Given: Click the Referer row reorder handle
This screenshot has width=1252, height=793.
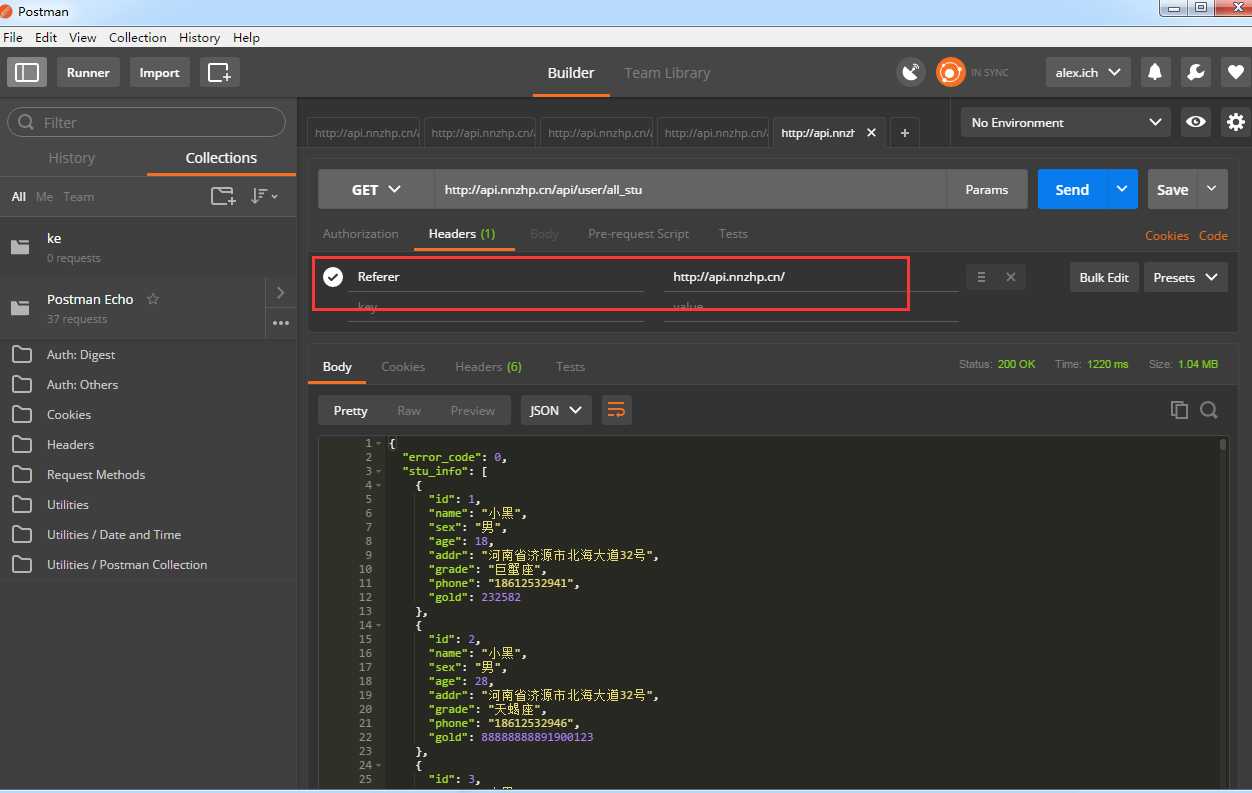Looking at the screenshot, I should coord(981,277).
